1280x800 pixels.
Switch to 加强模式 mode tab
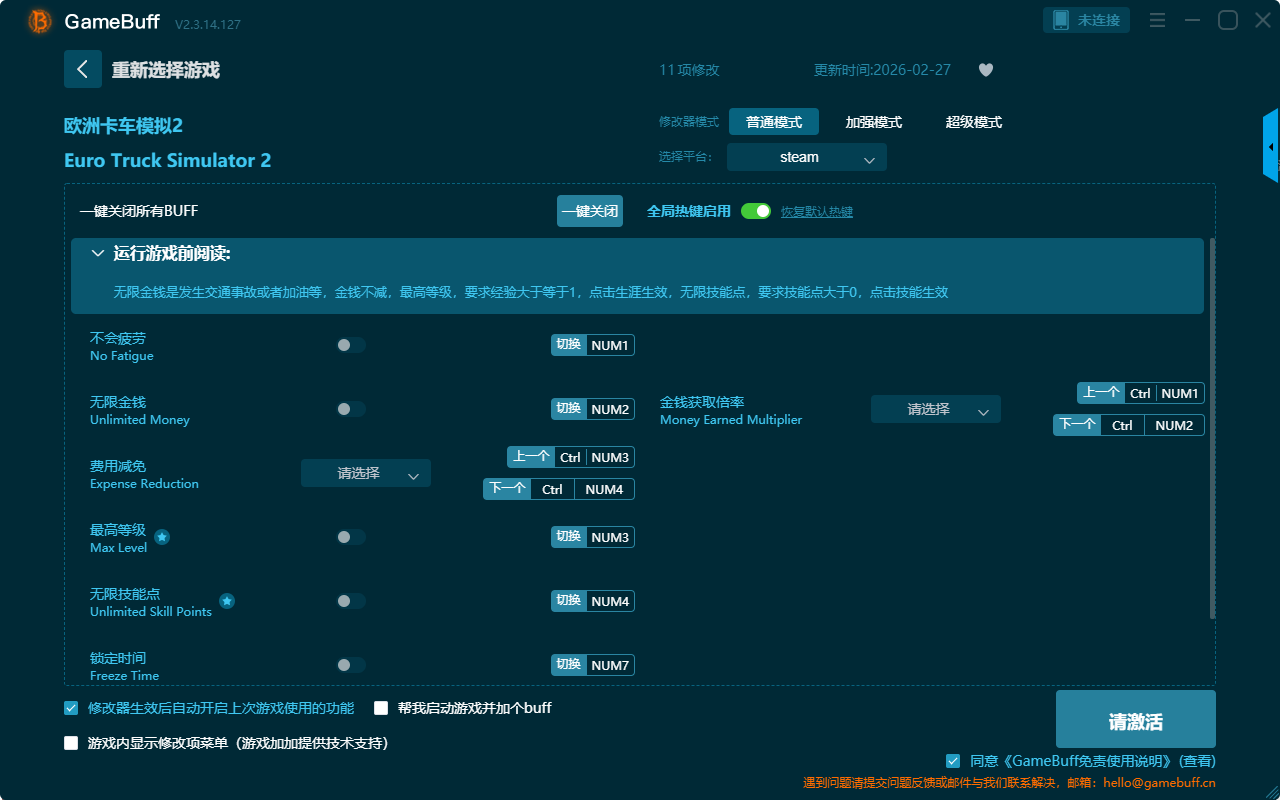(x=873, y=122)
